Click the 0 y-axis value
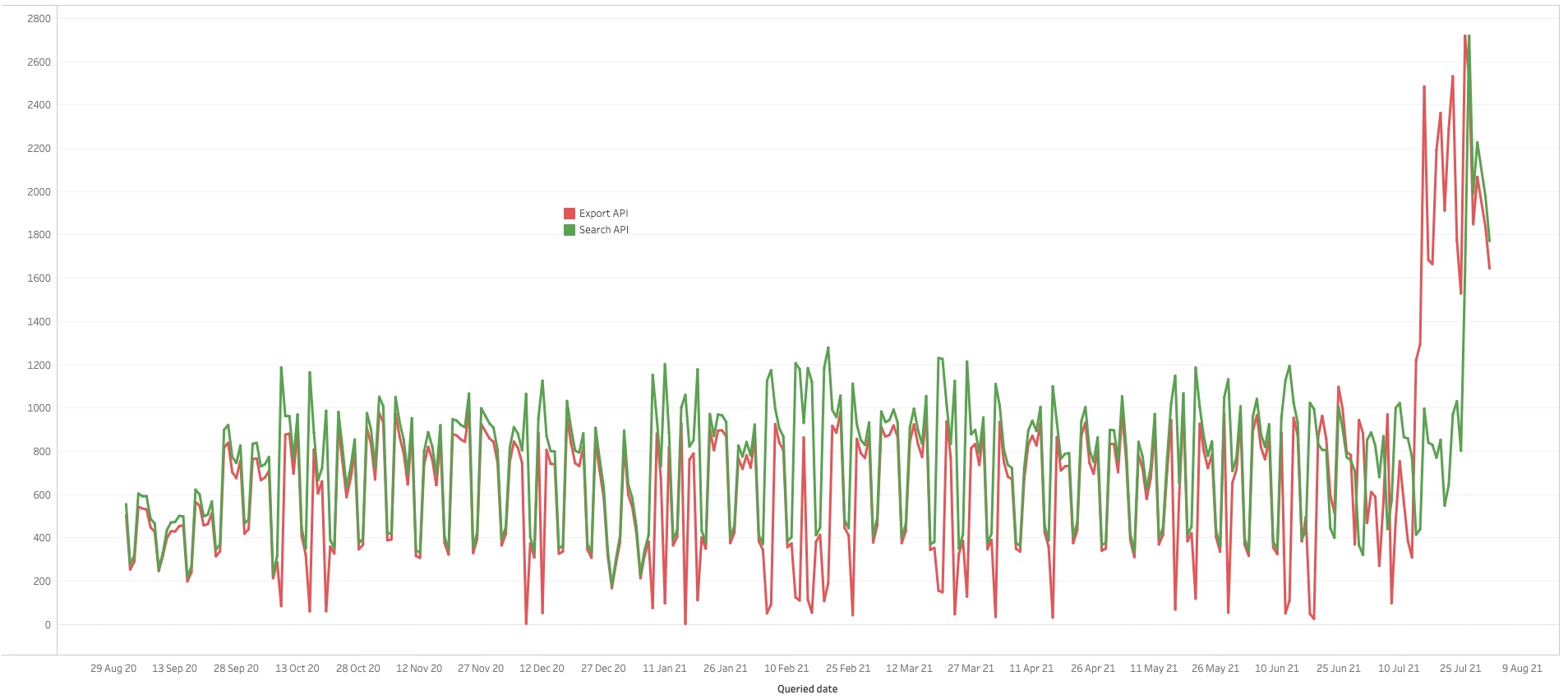Image resolution: width=1568 pixels, height=699 pixels. tap(48, 625)
